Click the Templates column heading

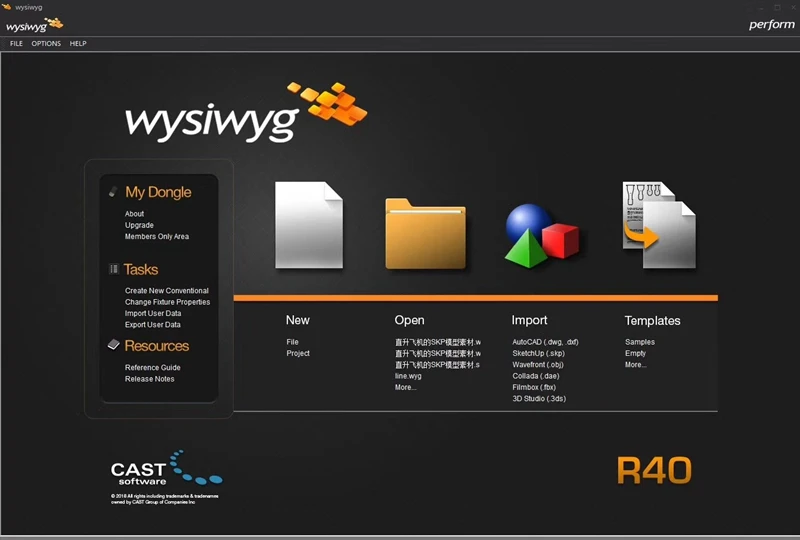point(653,321)
